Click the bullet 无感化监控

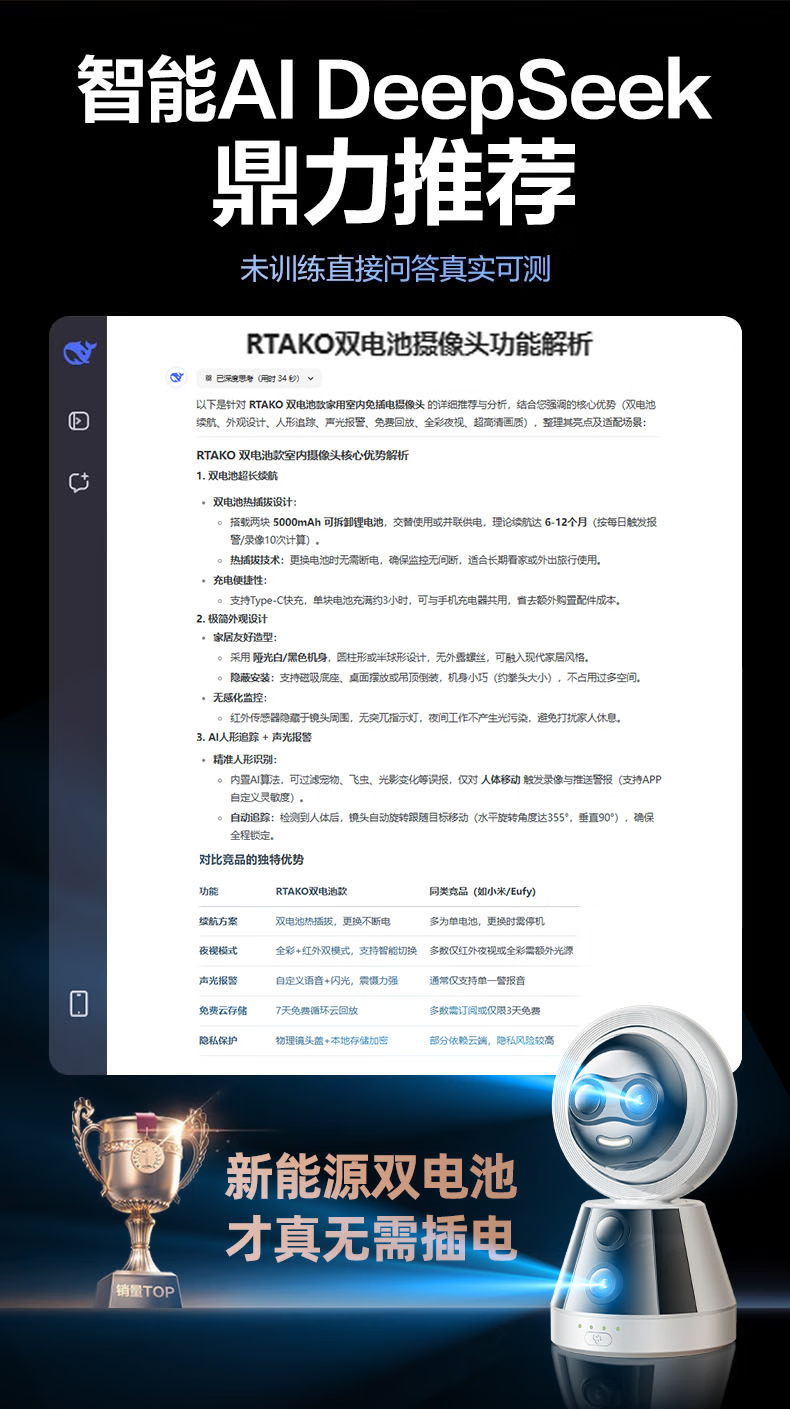coord(240,697)
